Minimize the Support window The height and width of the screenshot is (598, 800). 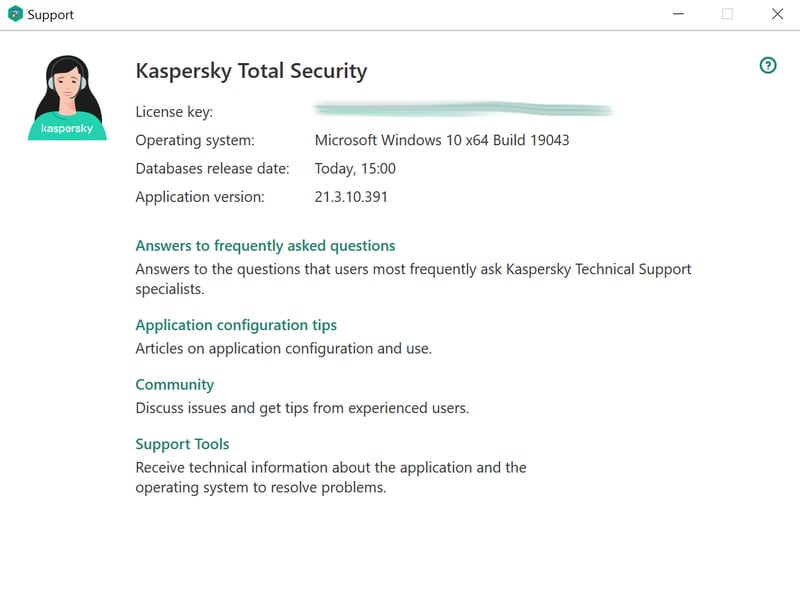[x=678, y=14]
